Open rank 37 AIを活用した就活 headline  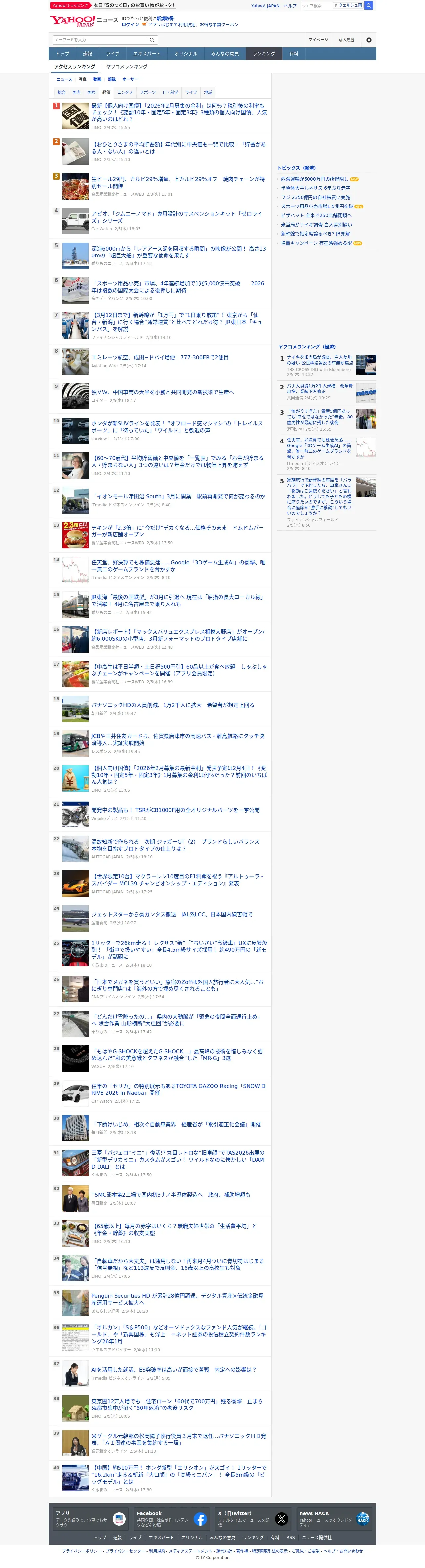pyautogui.click(x=173, y=1369)
